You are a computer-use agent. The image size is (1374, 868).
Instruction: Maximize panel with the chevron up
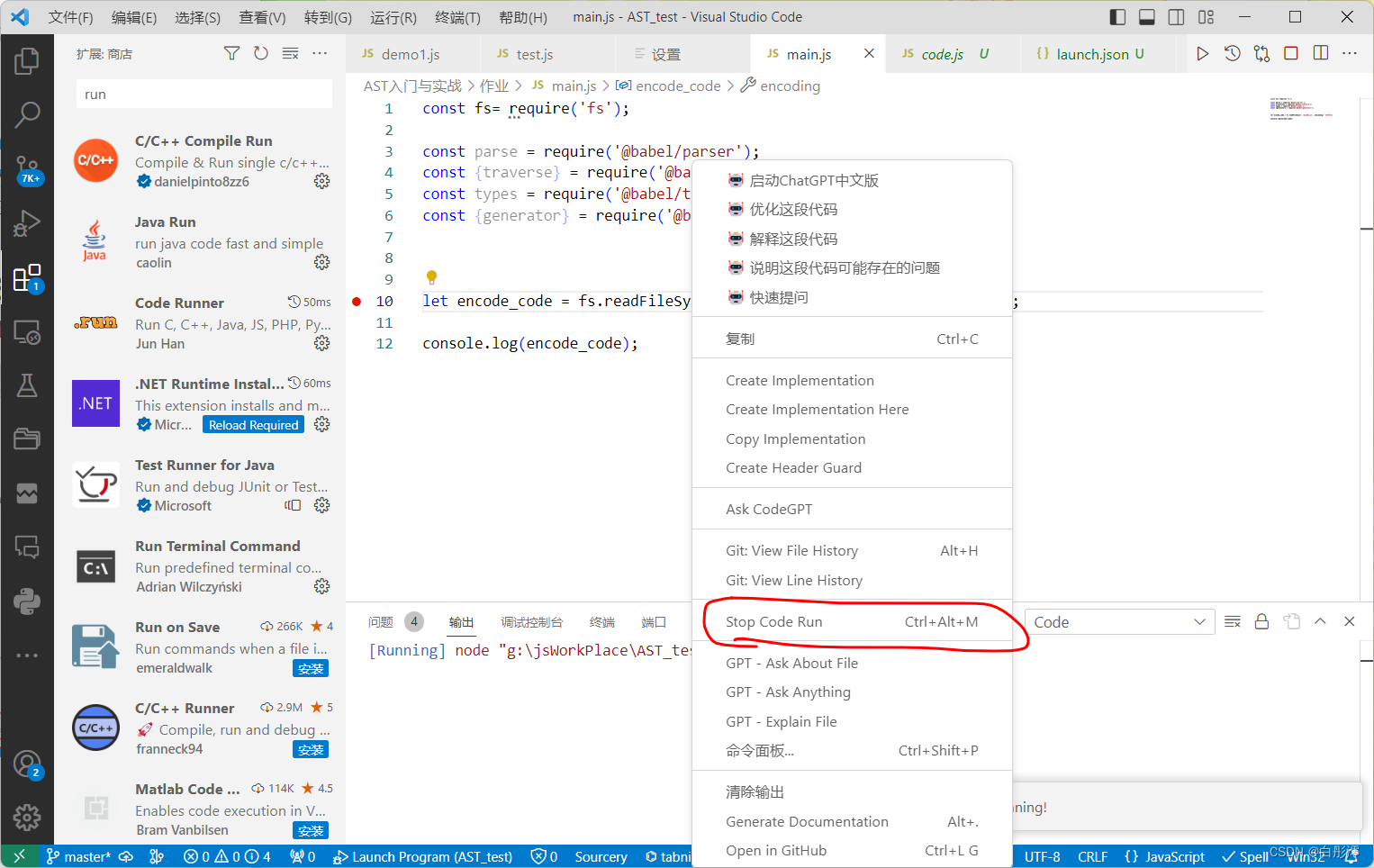[x=1320, y=621]
